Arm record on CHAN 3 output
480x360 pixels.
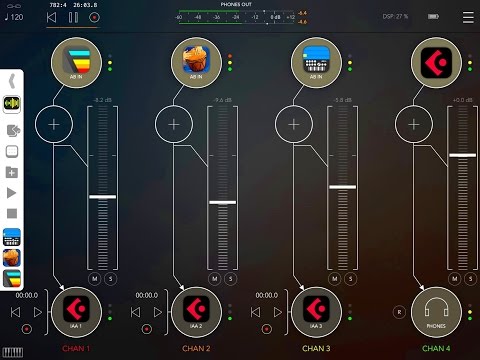point(267,329)
